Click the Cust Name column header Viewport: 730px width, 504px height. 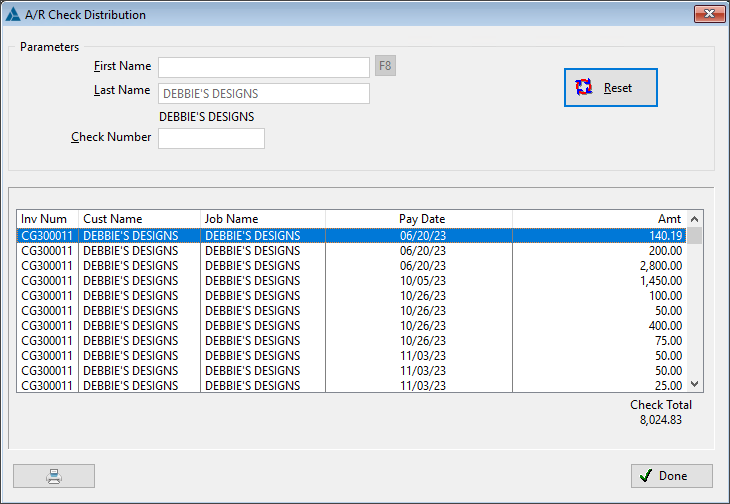(139, 219)
